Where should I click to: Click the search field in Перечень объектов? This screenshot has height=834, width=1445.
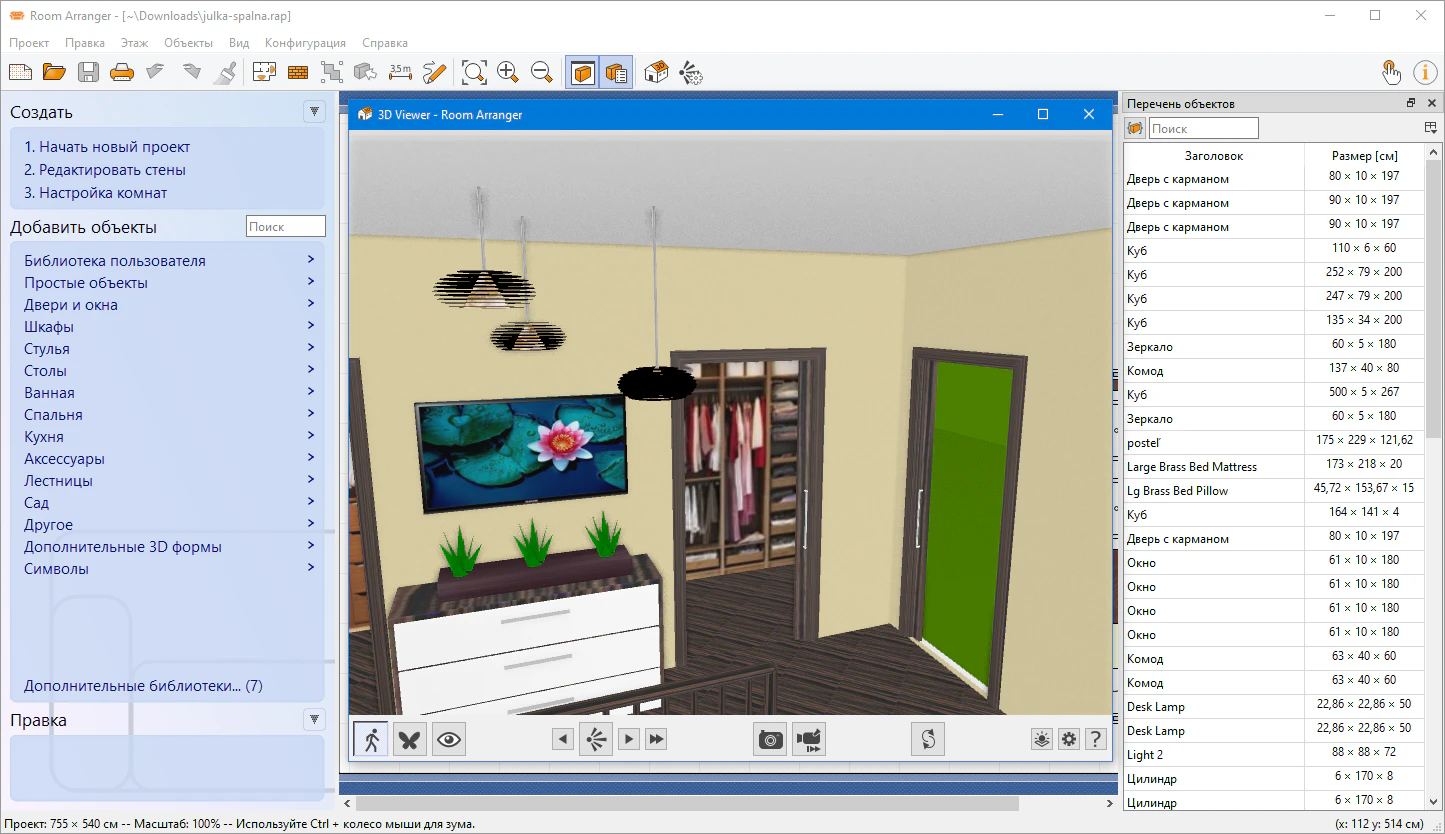[1203, 128]
